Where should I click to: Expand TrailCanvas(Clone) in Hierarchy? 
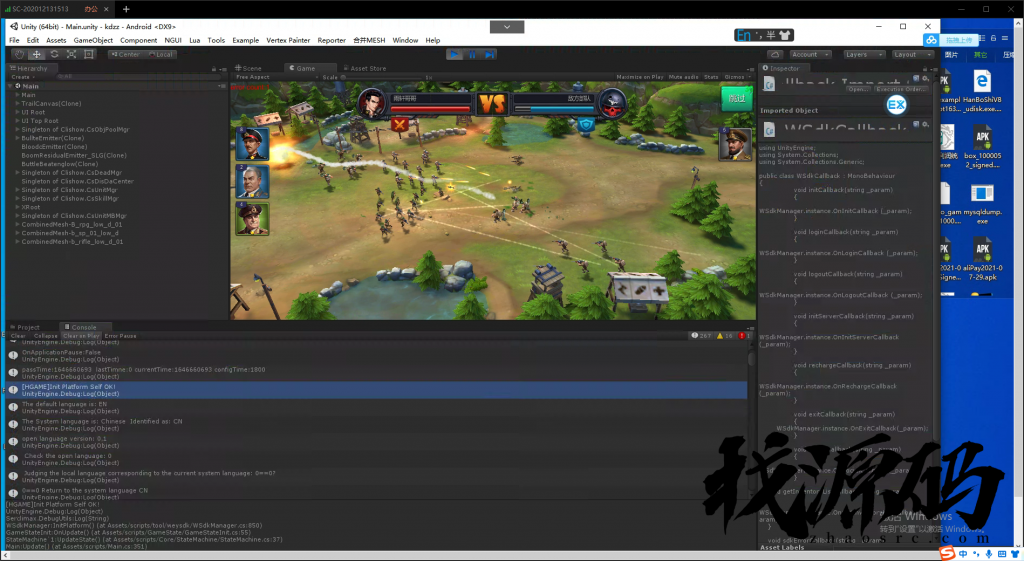pos(18,103)
